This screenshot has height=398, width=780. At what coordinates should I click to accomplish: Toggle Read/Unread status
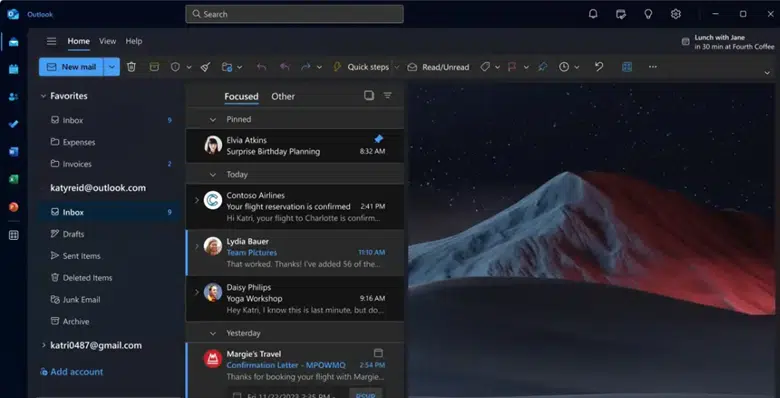(x=438, y=67)
